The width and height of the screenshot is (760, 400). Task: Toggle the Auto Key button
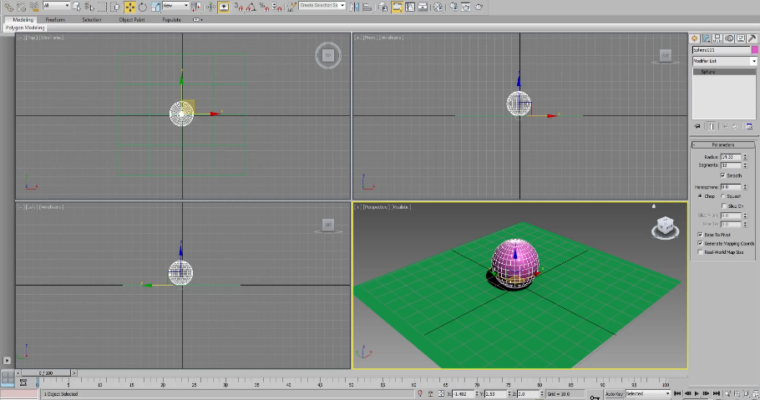614,394
